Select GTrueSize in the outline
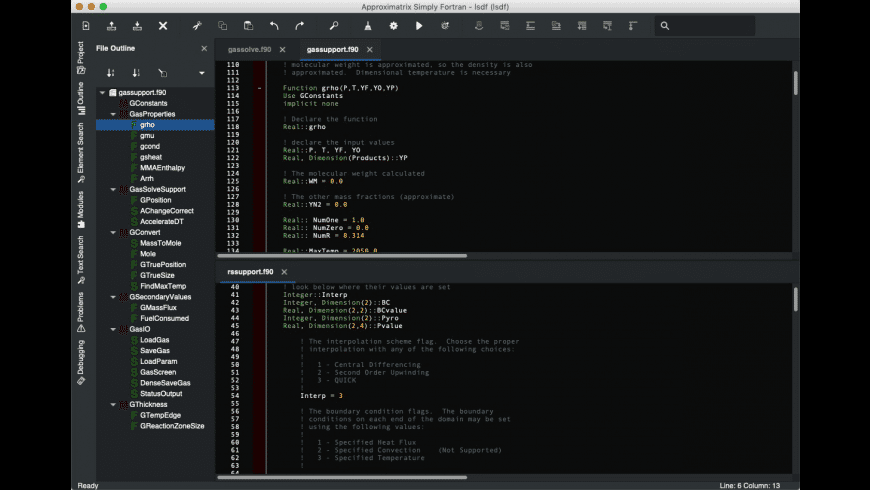This screenshot has width=870, height=490. 157,275
